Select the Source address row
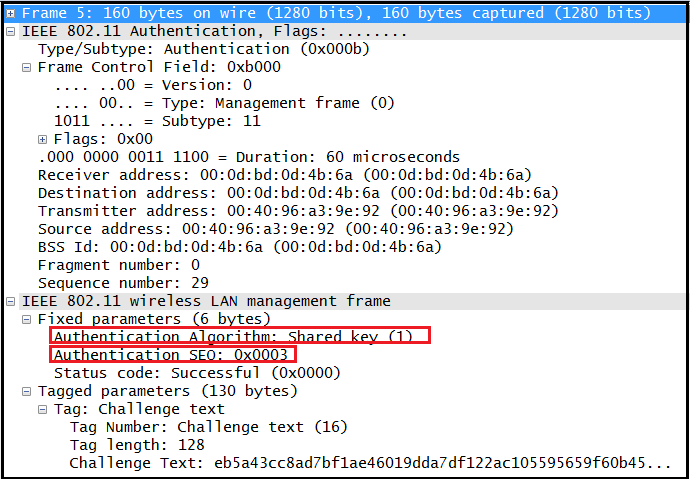 pyautogui.click(x=275, y=229)
